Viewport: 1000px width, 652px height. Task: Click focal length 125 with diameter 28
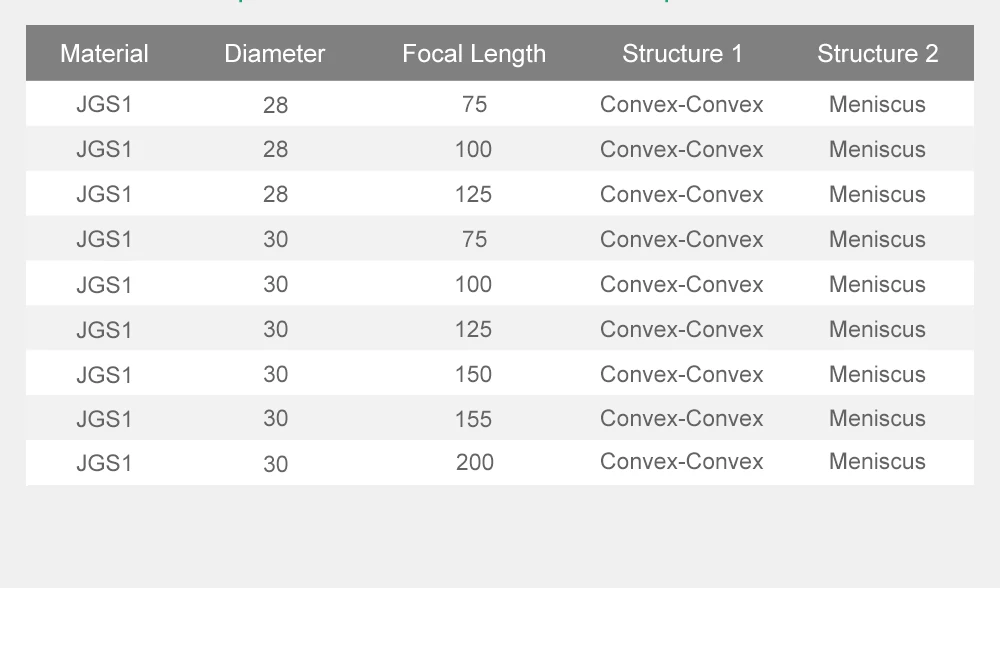click(473, 194)
